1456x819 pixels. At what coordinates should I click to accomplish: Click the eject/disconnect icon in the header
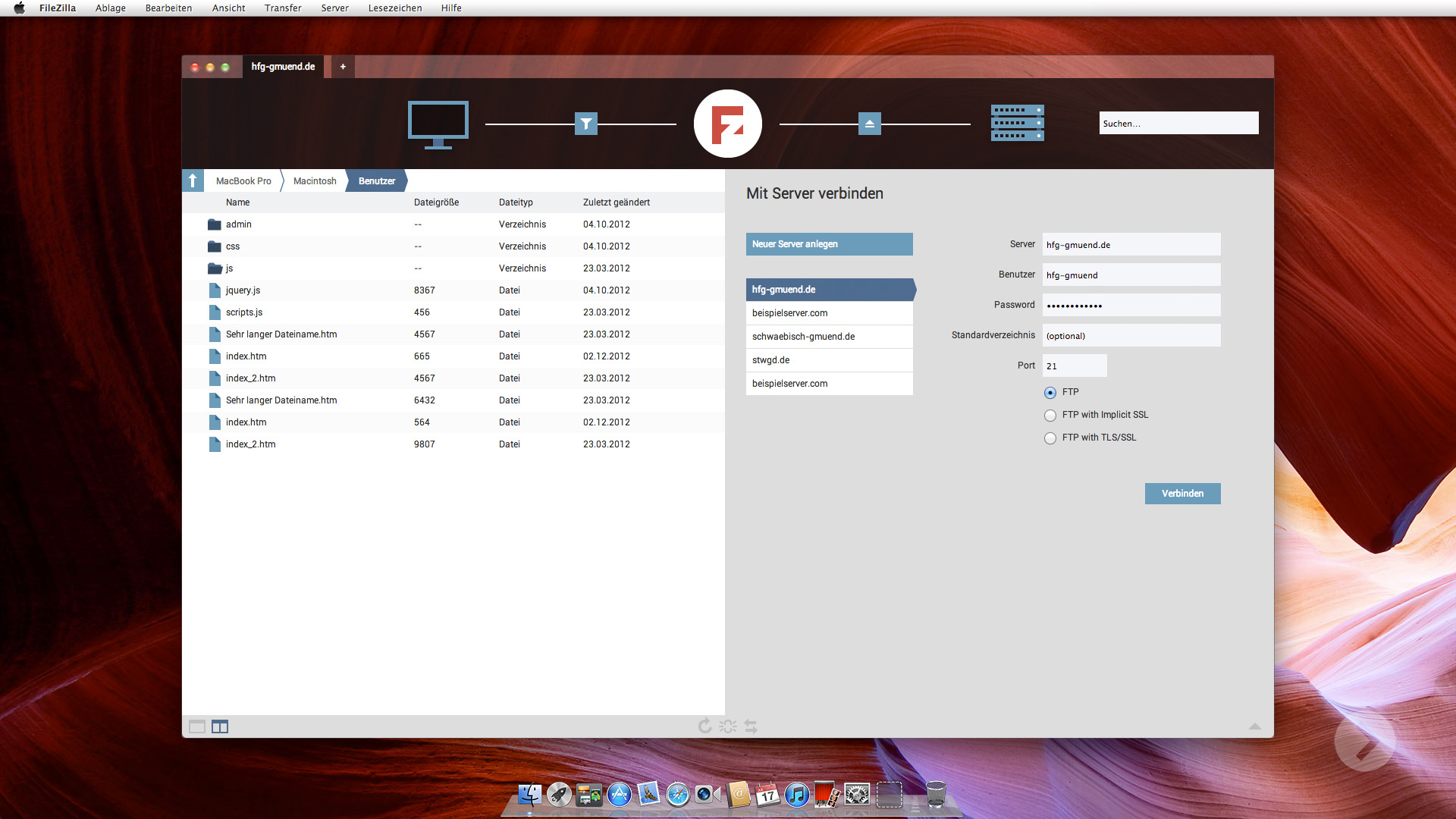(x=869, y=123)
